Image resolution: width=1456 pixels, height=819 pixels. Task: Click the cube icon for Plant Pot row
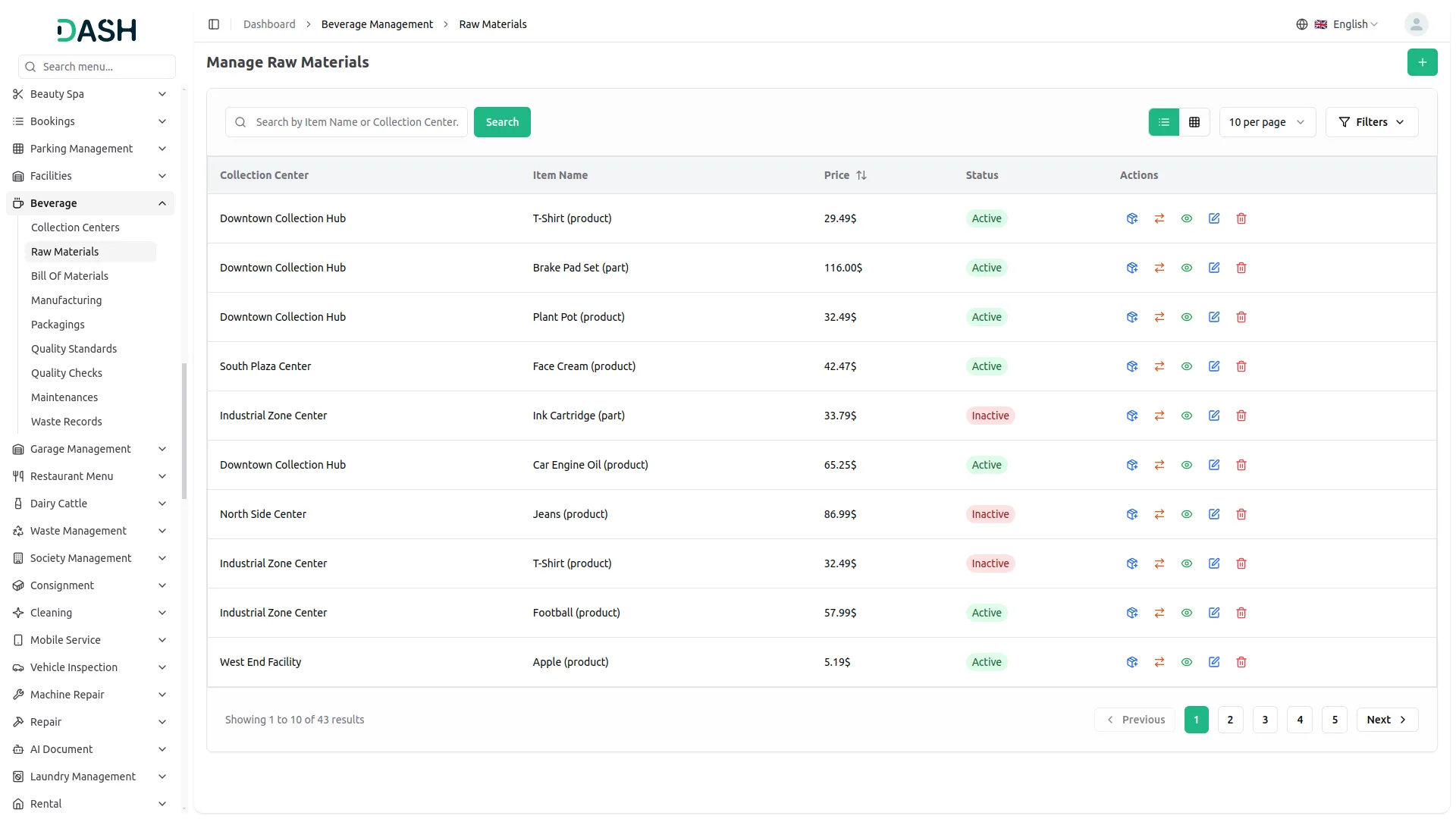[x=1132, y=317]
